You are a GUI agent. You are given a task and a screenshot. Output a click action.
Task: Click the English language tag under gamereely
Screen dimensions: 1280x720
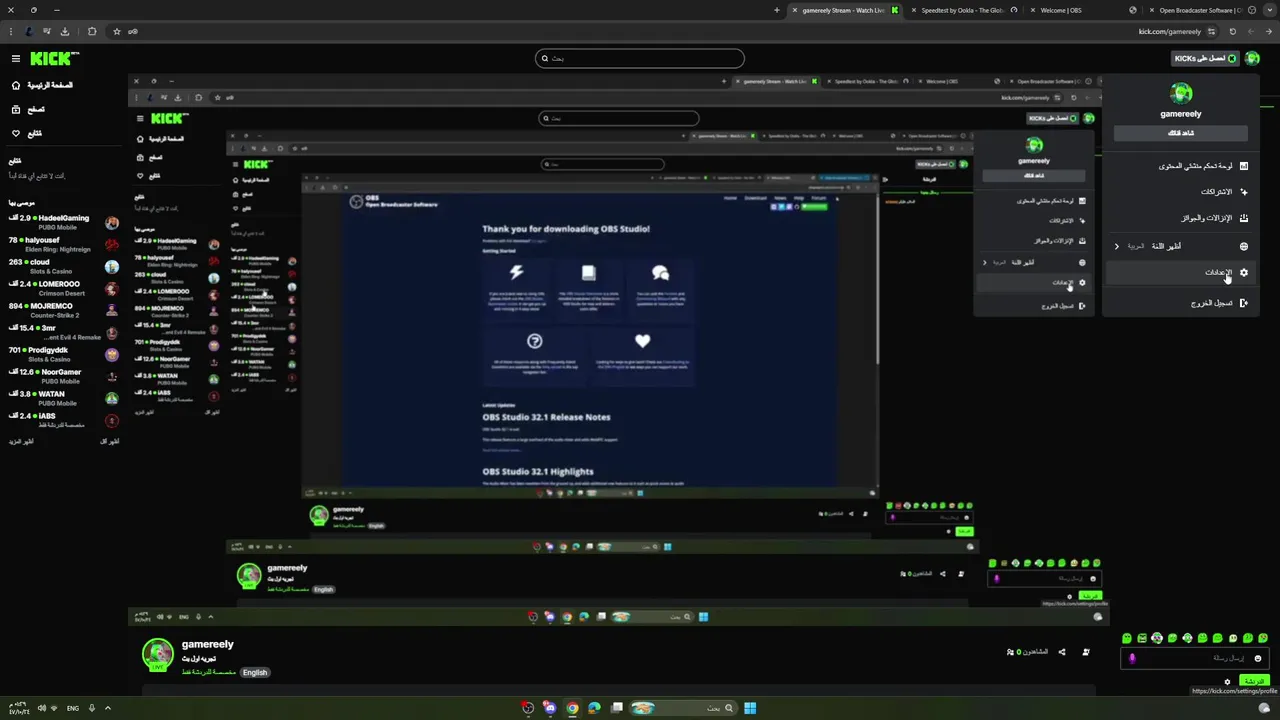[255, 672]
